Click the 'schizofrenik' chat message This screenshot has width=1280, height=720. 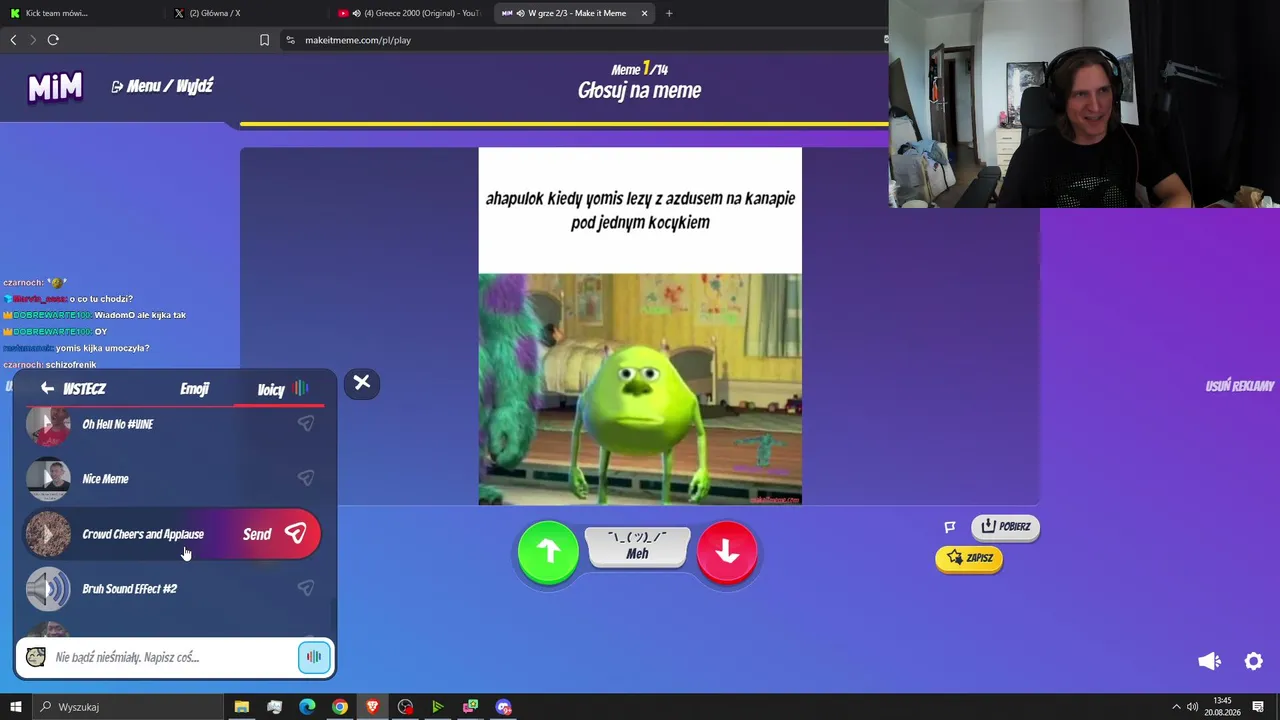click(71, 365)
